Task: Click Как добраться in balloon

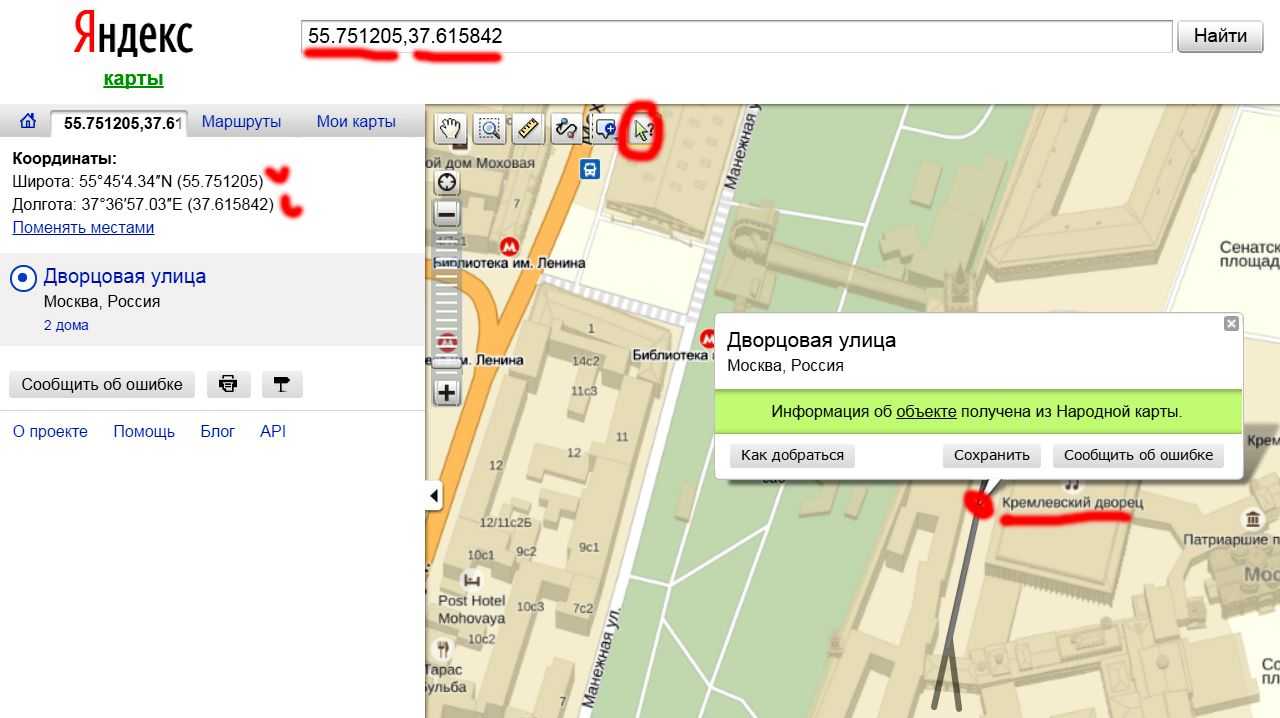Action: [x=792, y=455]
